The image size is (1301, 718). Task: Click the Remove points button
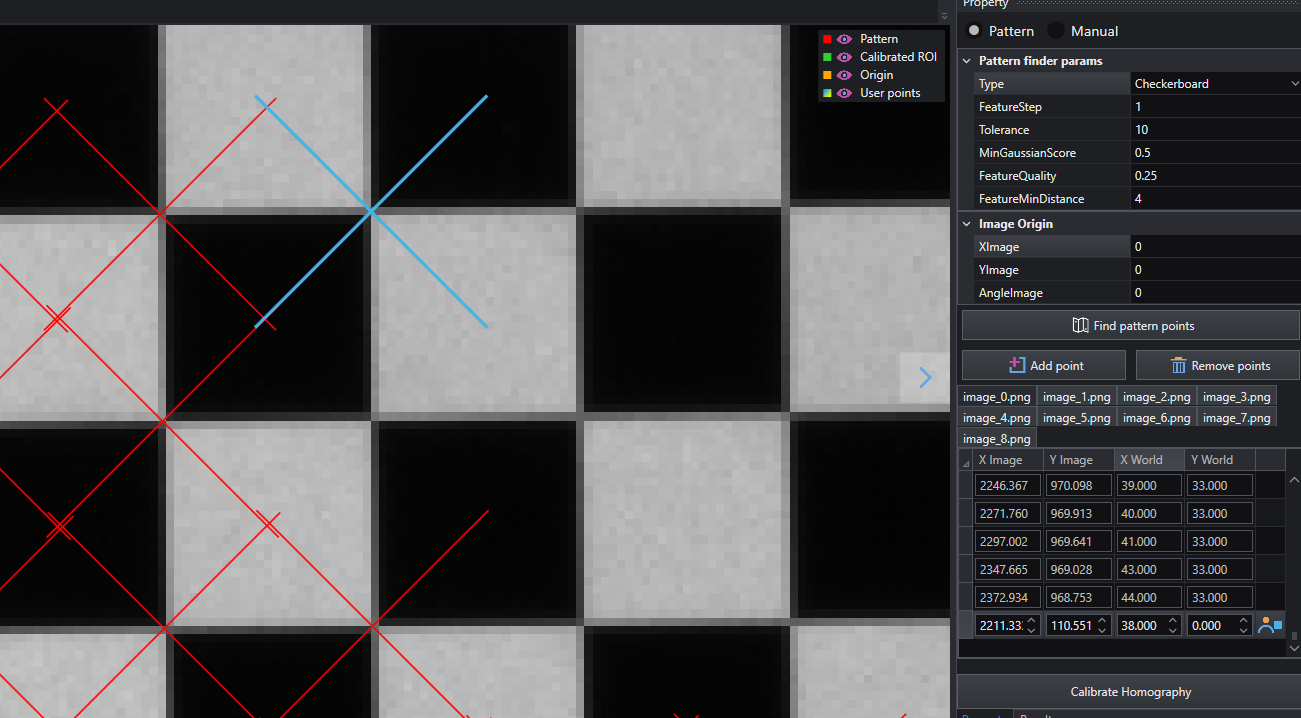1218,365
